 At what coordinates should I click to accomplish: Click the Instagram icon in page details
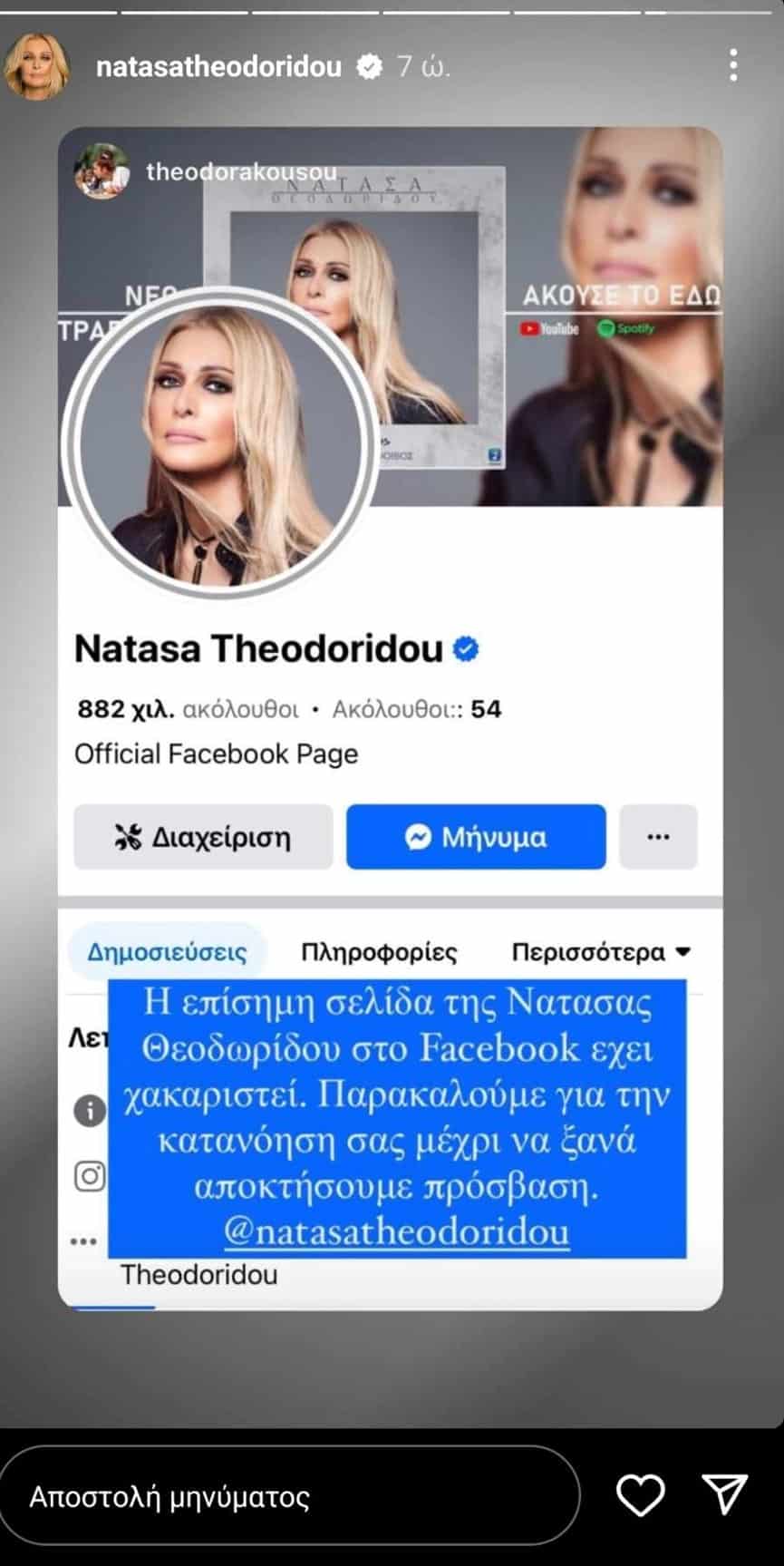pyautogui.click(x=90, y=1176)
